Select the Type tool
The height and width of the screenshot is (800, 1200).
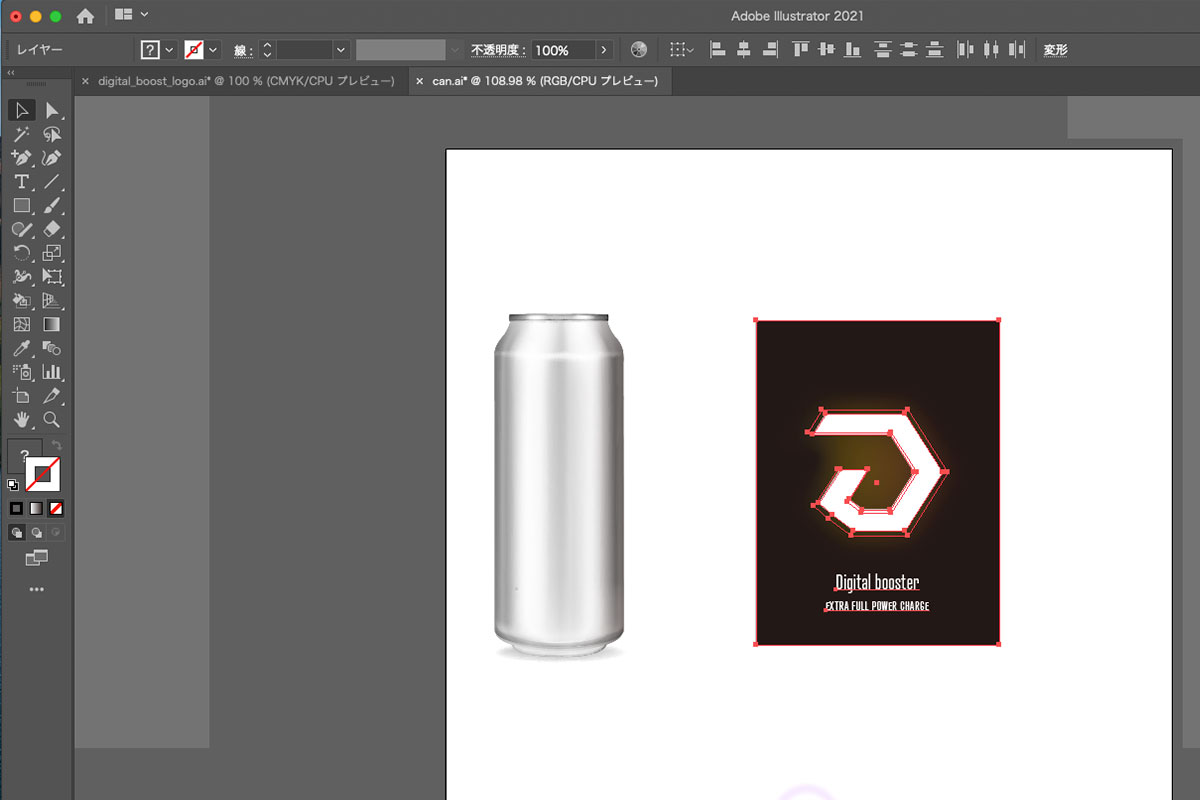point(21,182)
